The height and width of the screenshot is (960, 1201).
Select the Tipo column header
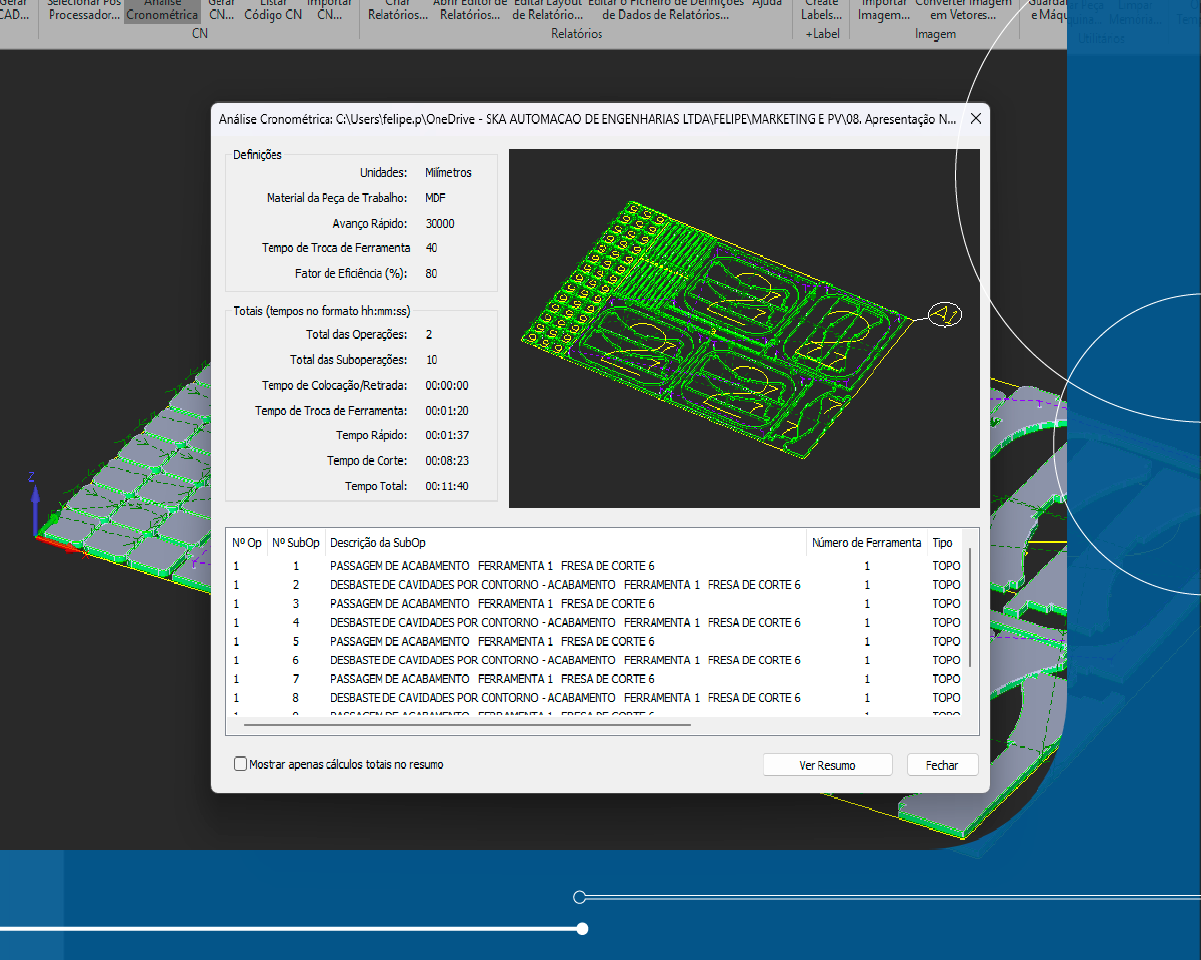point(943,543)
